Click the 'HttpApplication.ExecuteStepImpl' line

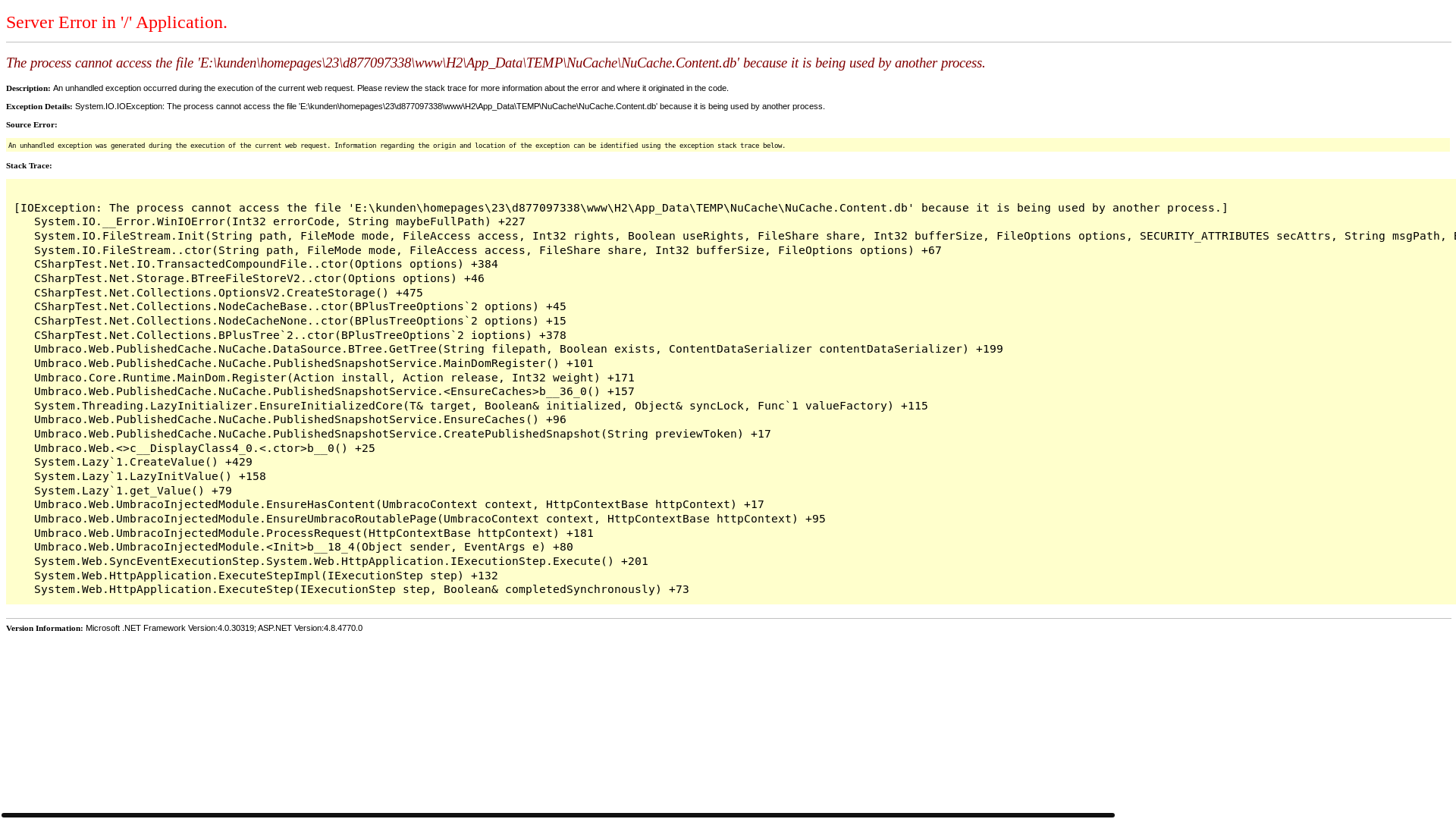(266, 576)
